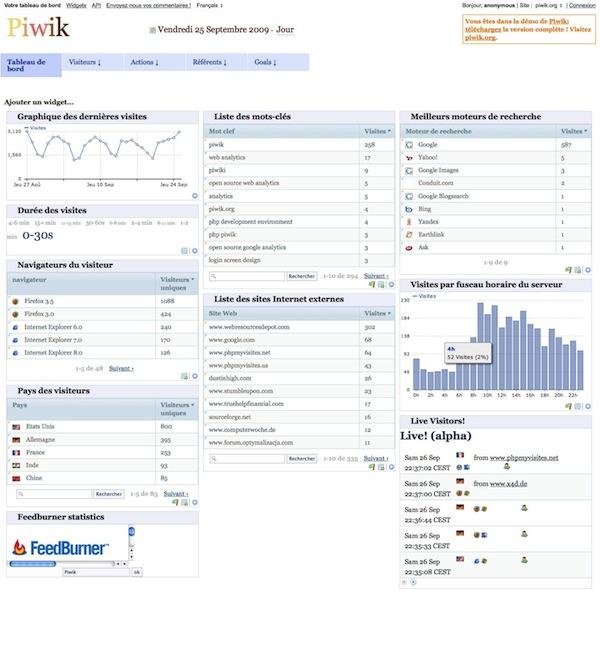Click blue circle icon in Durée des visites

click(x=195, y=251)
